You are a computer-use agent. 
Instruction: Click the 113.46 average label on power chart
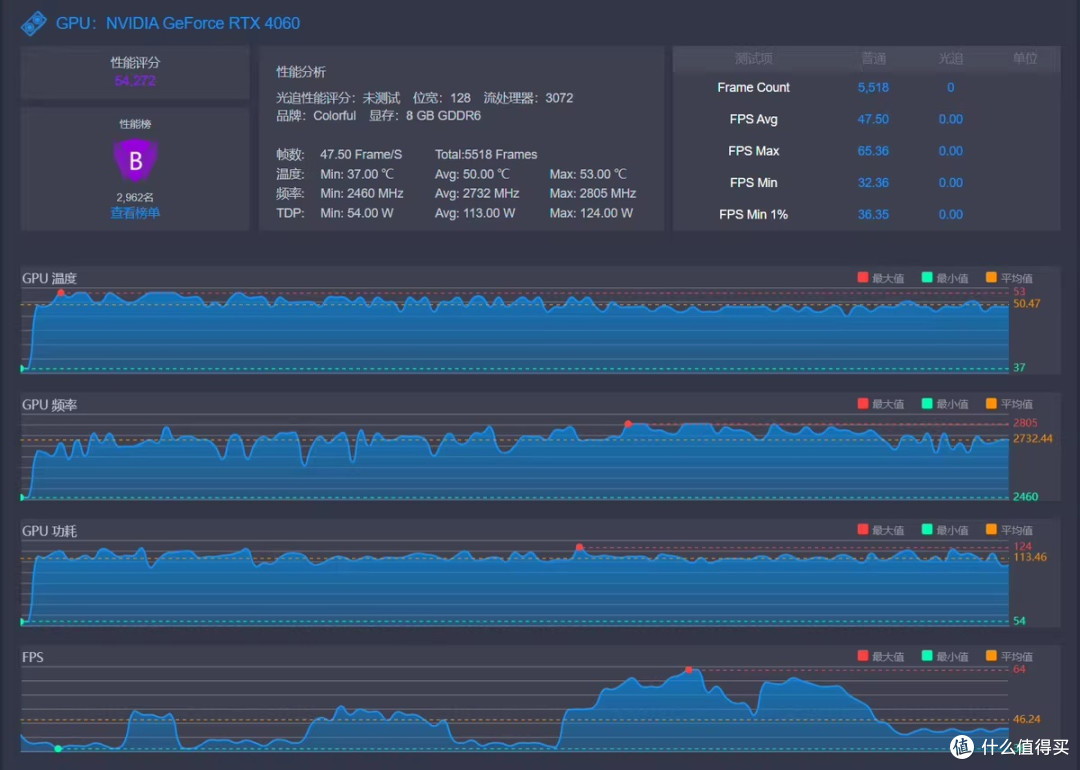point(1030,557)
